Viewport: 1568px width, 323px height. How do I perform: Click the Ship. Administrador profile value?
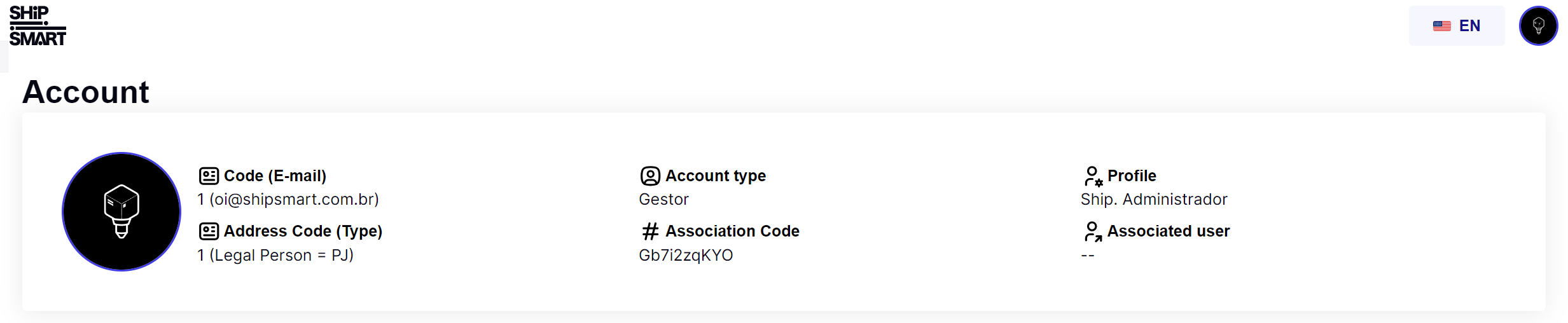(1154, 200)
